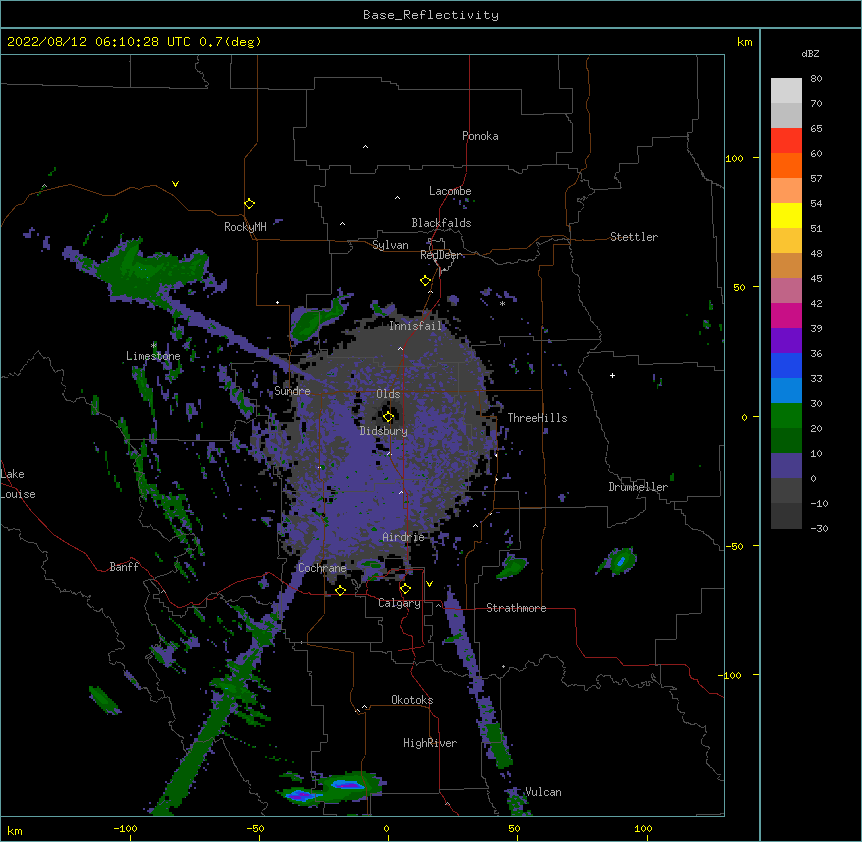Image resolution: width=862 pixels, height=842 pixels.
Task: Click the white asterisk above Limestone
Action: (154, 345)
